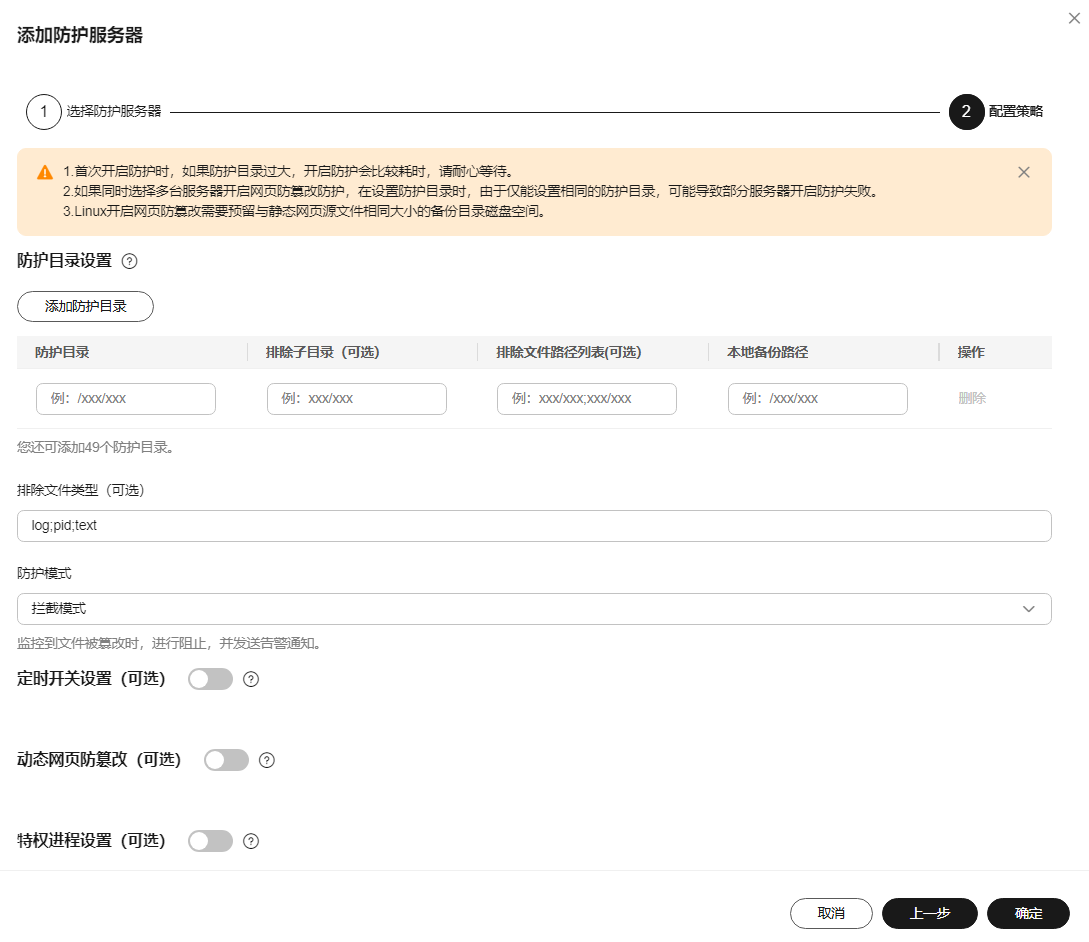Click step 2 circle 配置策略
1089x942 pixels.
[966, 112]
